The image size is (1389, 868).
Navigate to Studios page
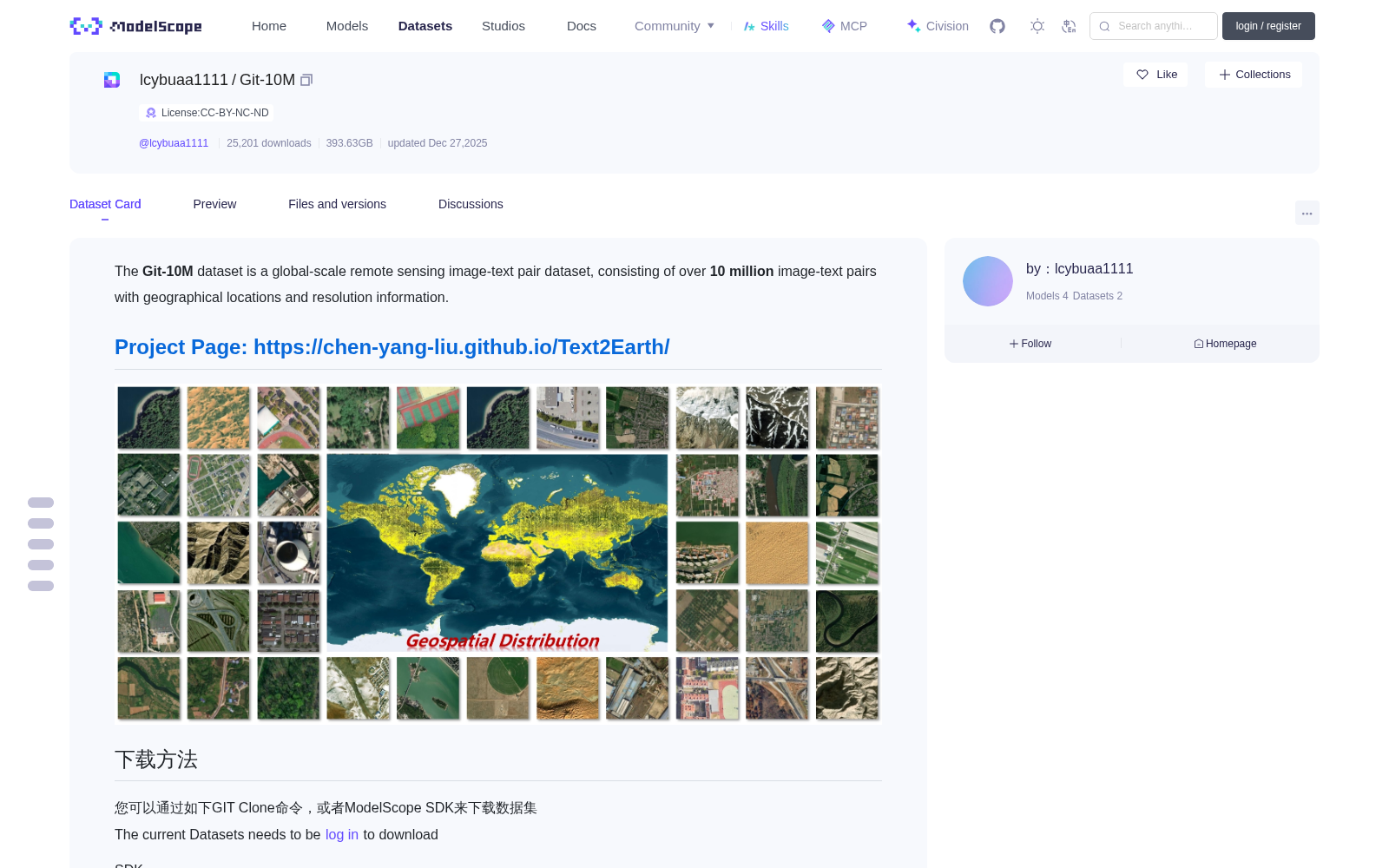point(504,26)
